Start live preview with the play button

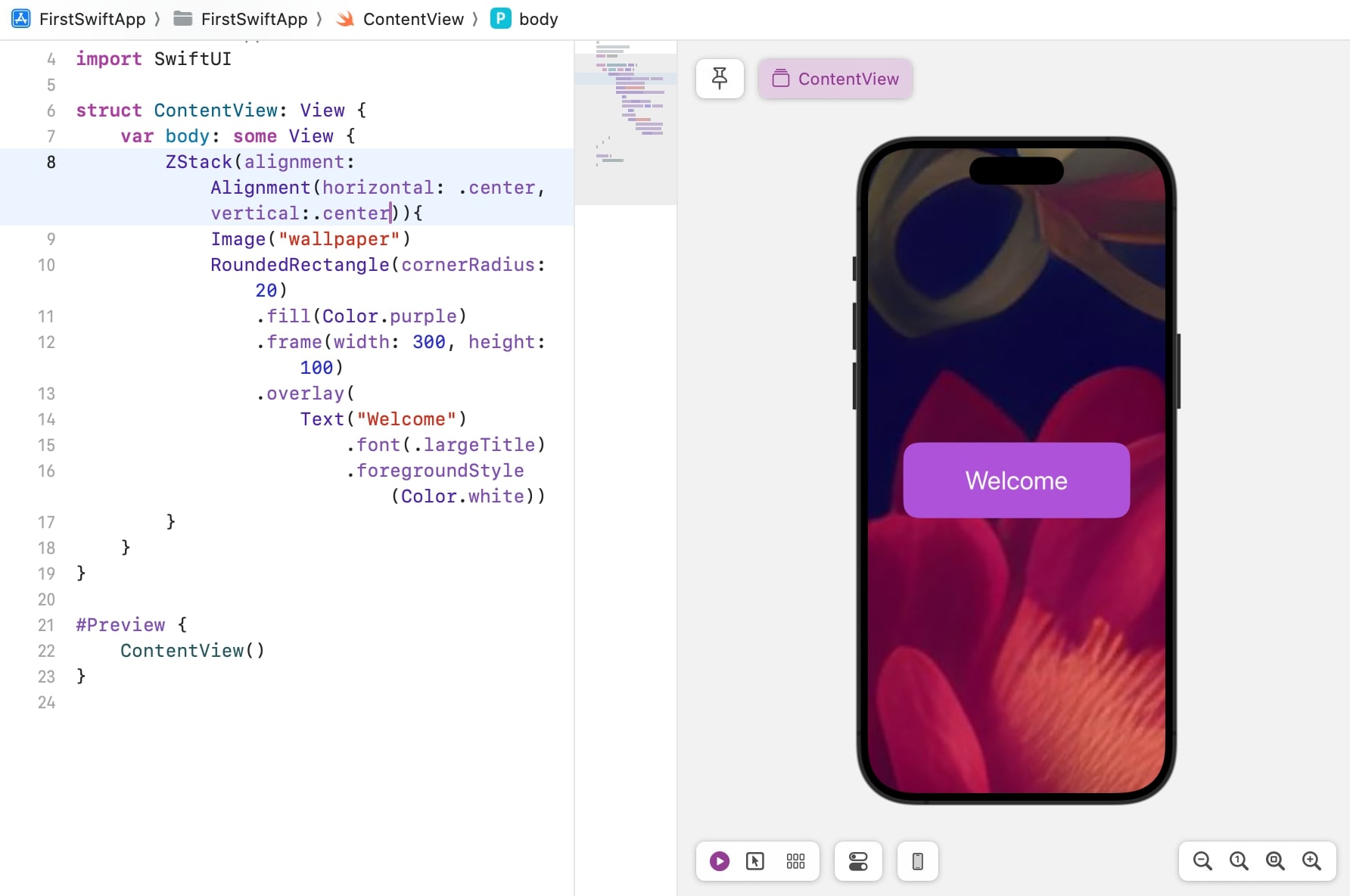tap(720, 861)
